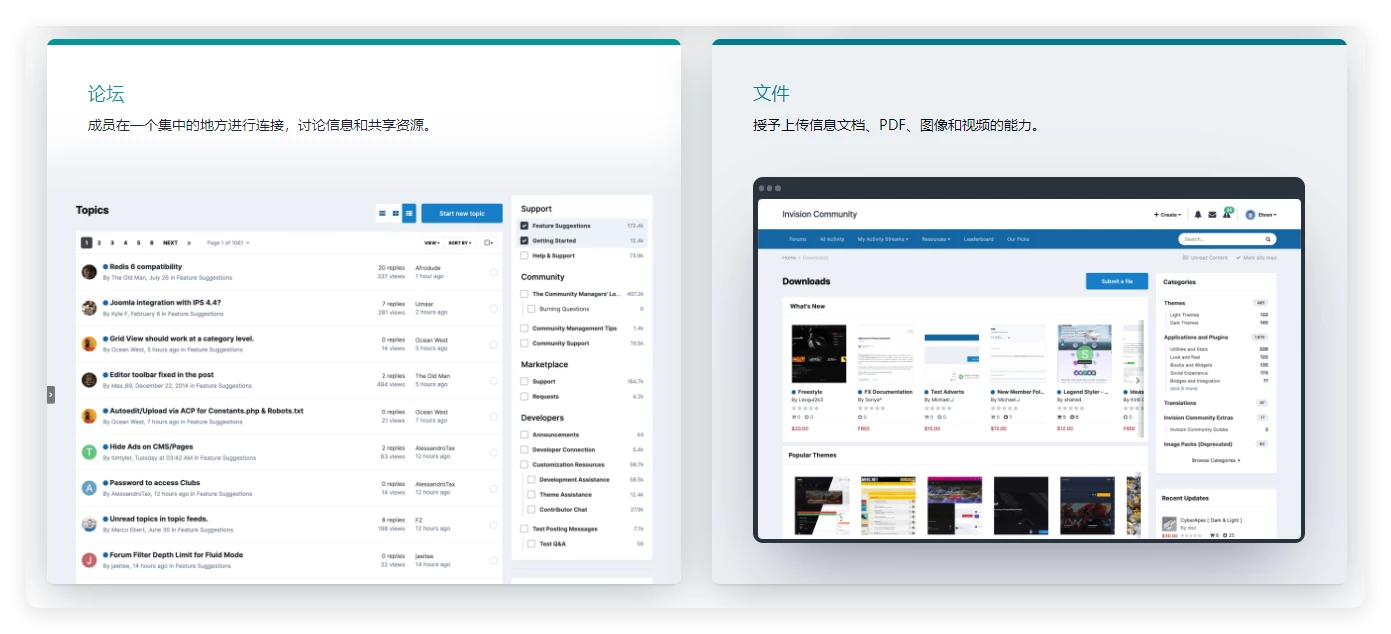Uncheck the Feature Suggestions forum checkbox
The width and height of the screenshot is (1391, 634).
(524, 226)
